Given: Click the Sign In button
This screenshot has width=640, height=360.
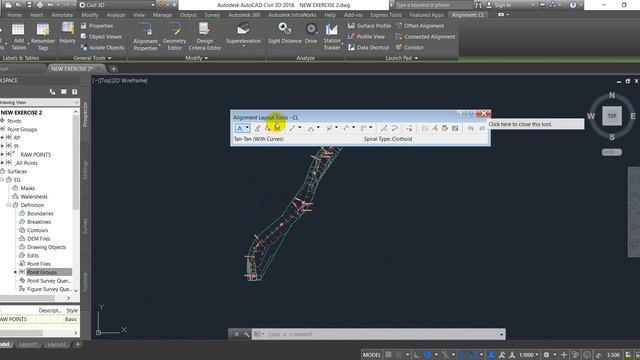Looking at the screenshot, I should 498,5.
